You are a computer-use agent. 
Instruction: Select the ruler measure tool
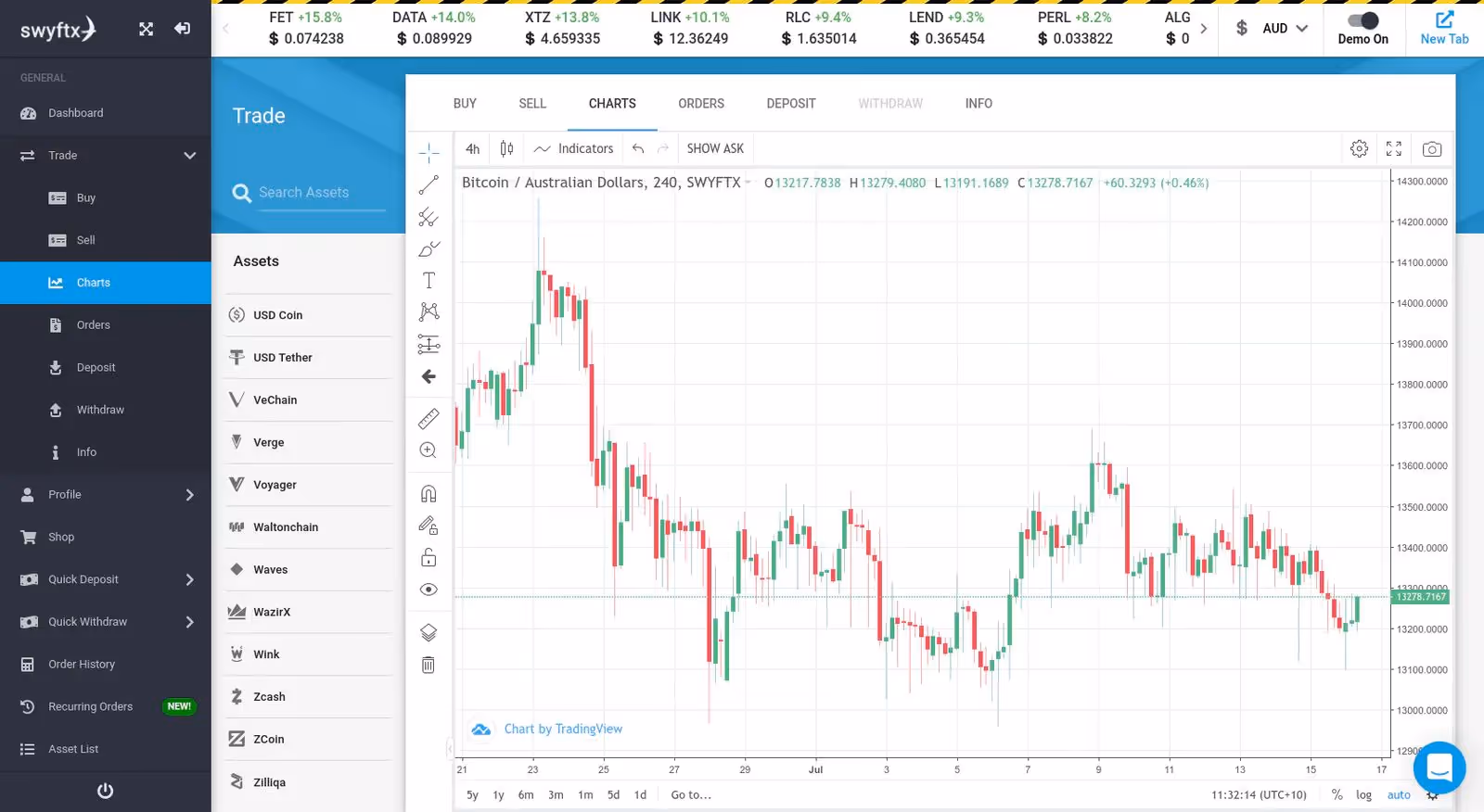pos(429,419)
